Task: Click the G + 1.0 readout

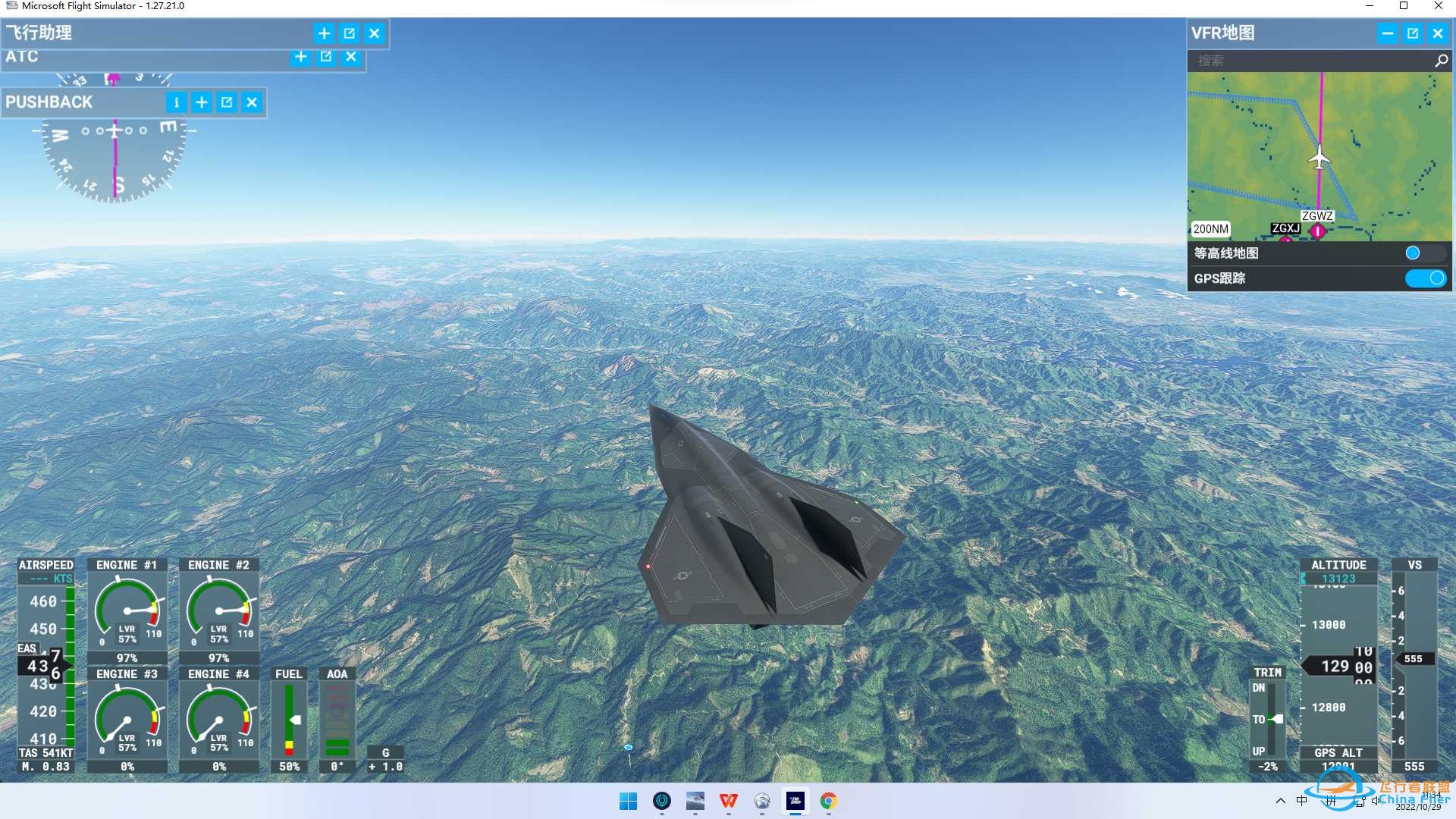Action: pos(386,760)
